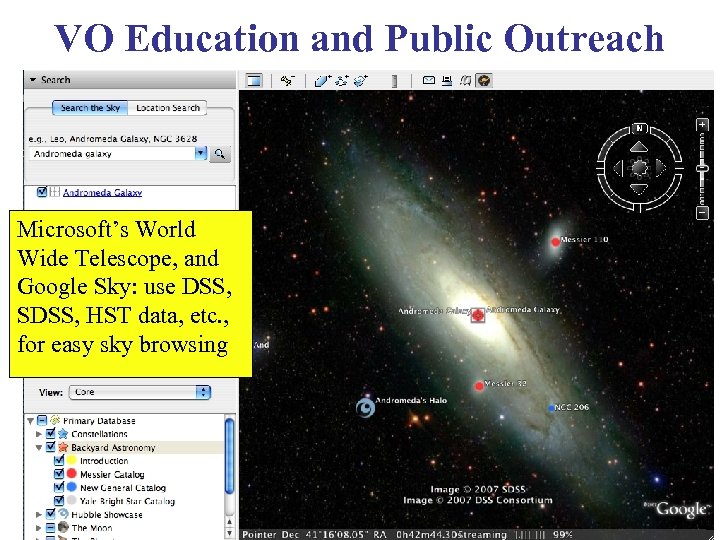Toggle the Primary Database checkbox

pyautogui.click(x=42, y=420)
